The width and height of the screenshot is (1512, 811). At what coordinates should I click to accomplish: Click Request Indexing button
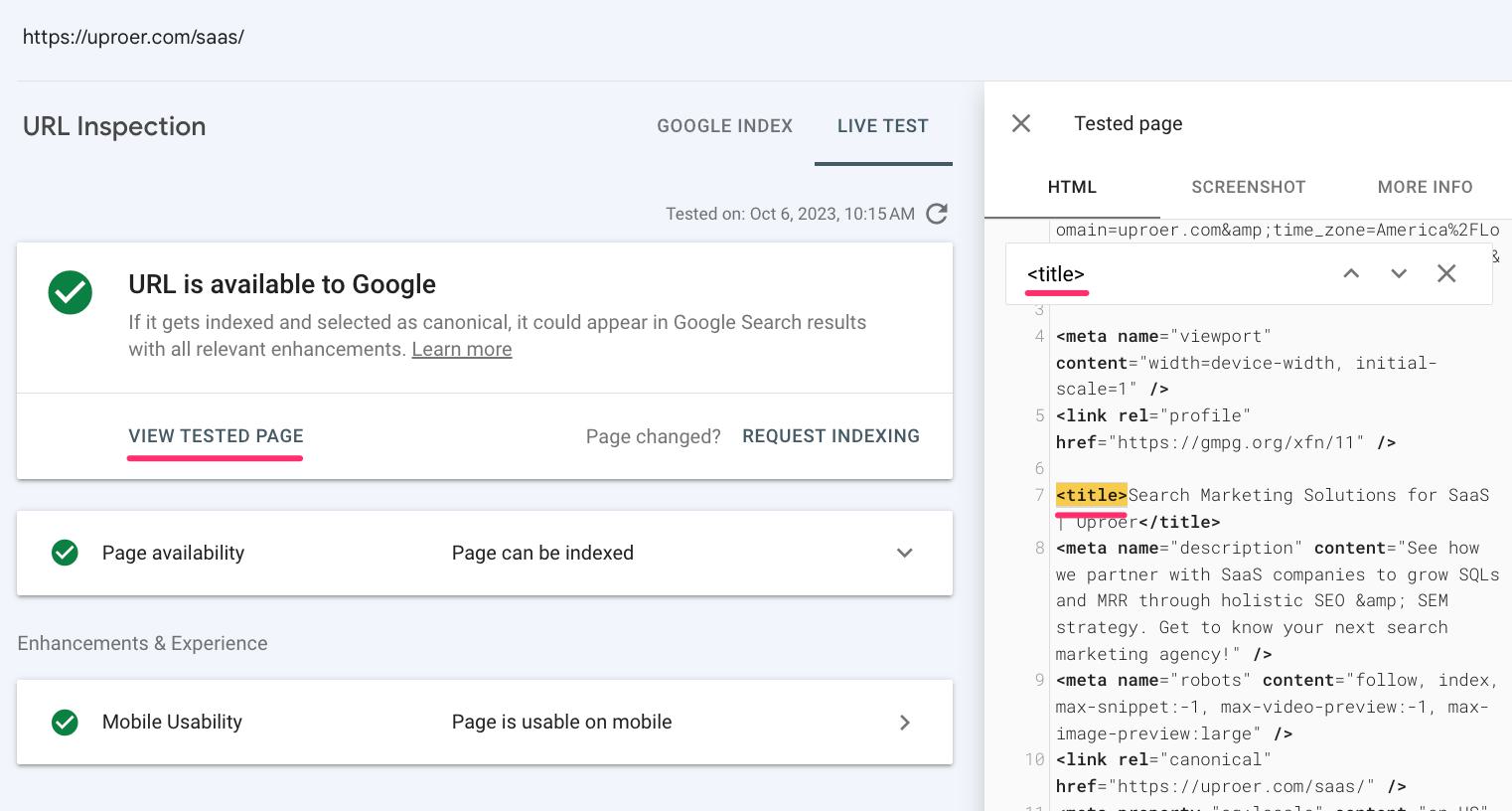(x=831, y=436)
